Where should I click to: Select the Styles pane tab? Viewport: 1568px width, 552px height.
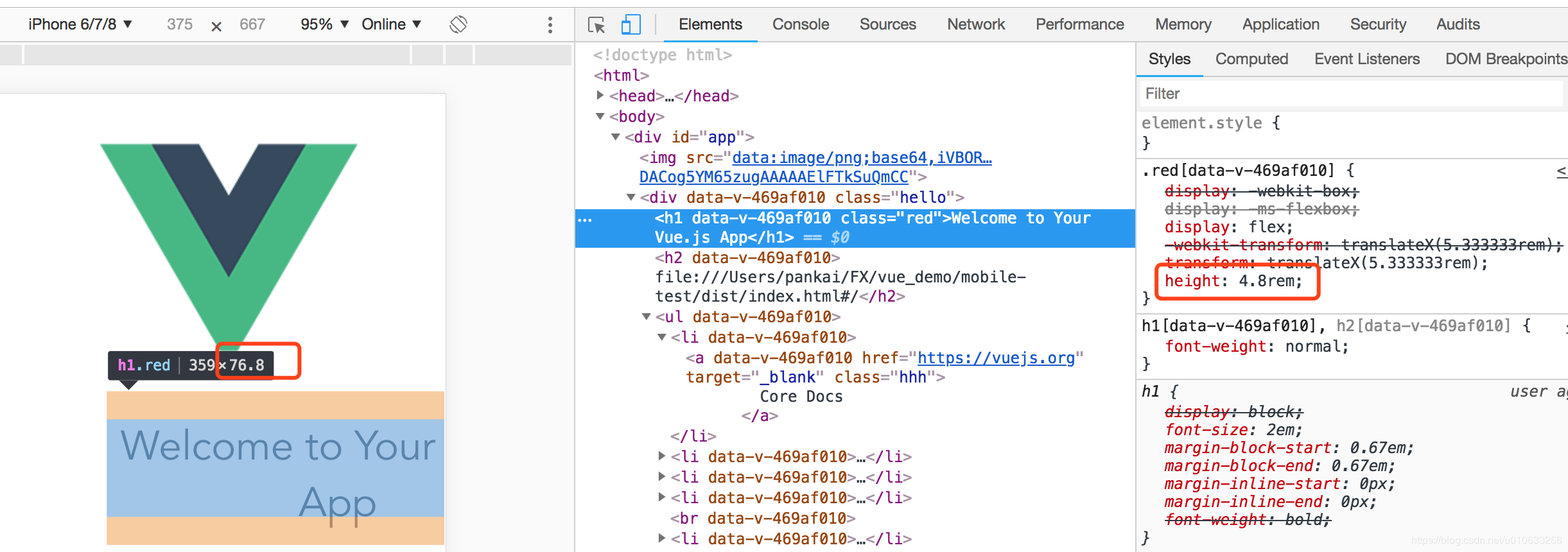click(x=1169, y=59)
